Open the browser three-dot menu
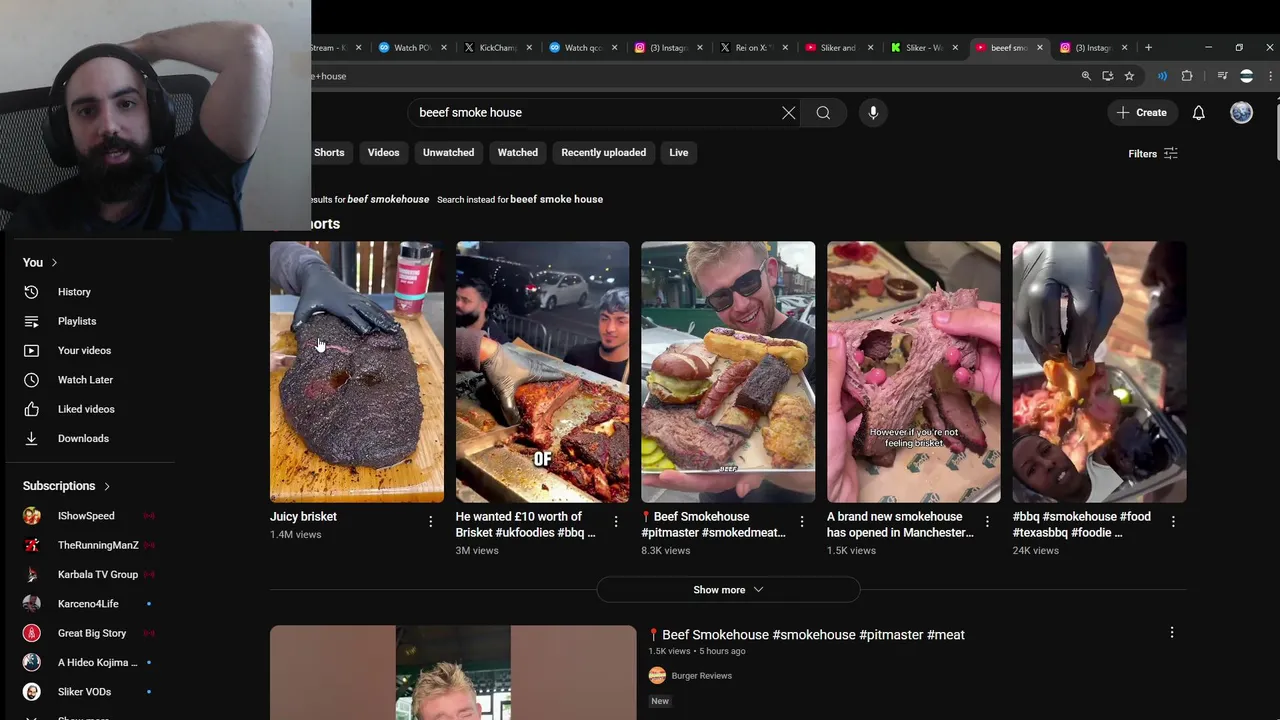The height and width of the screenshot is (720, 1280). pyautogui.click(x=1270, y=76)
